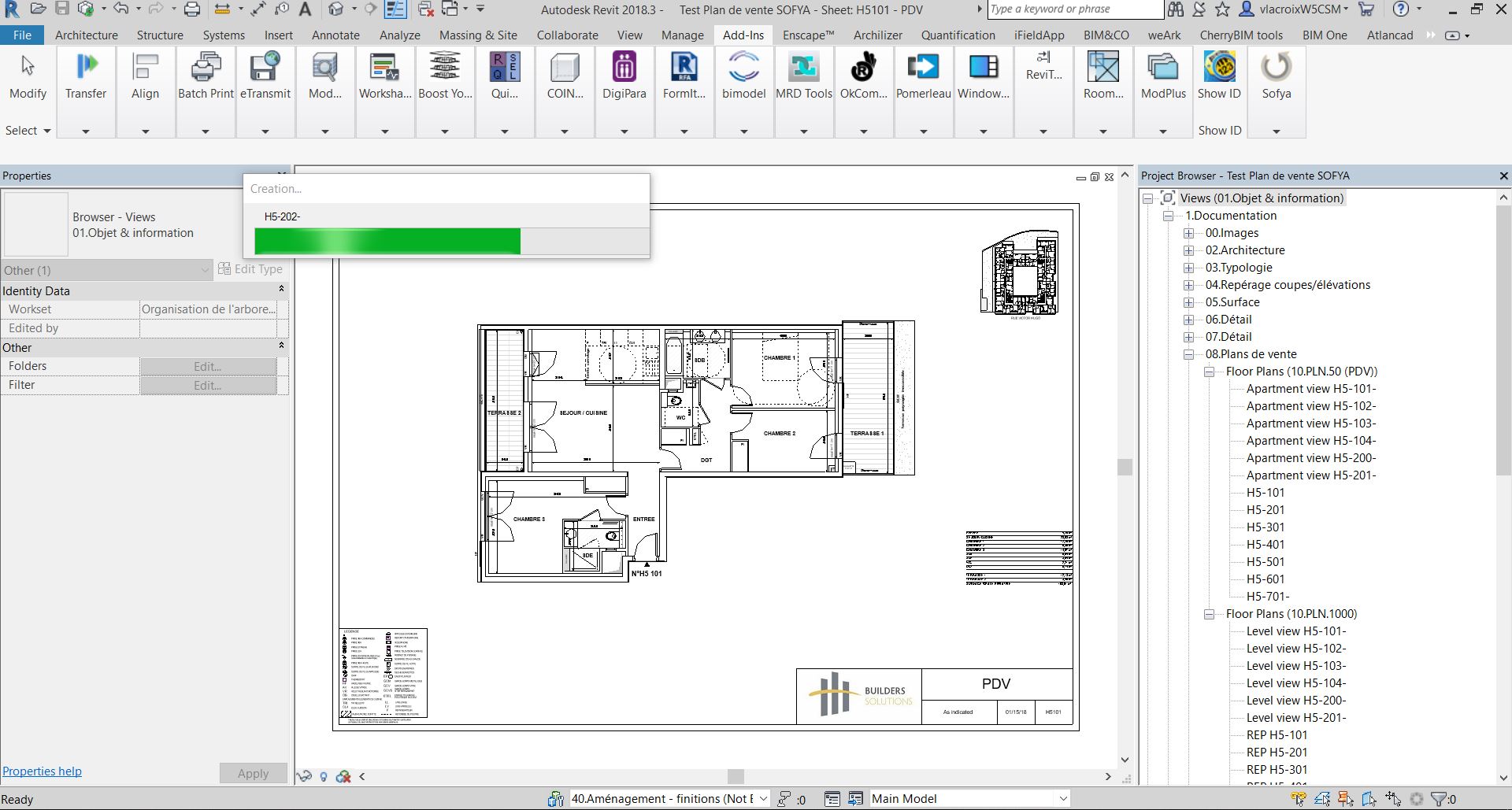Open the File menu
This screenshot has height=810, width=1512.
tap(23, 35)
